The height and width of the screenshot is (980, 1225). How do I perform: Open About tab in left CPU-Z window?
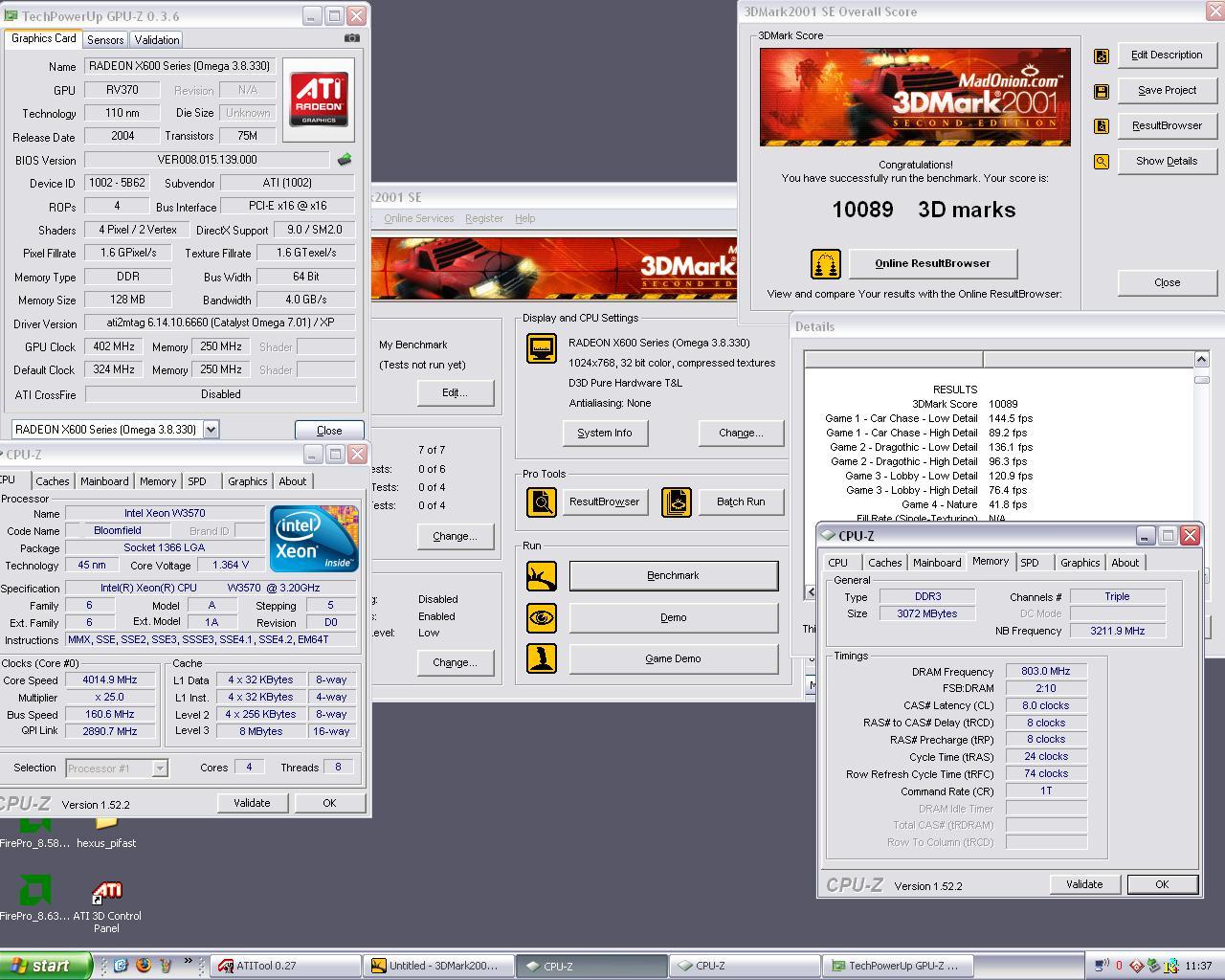click(x=293, y=481)
